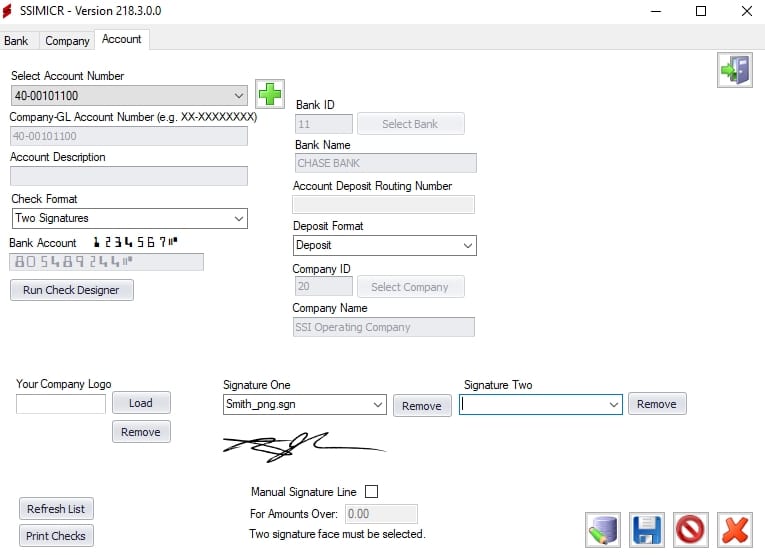Switch to the Bank tab
This screenshot has height=555, width=765.
[16, 41]
